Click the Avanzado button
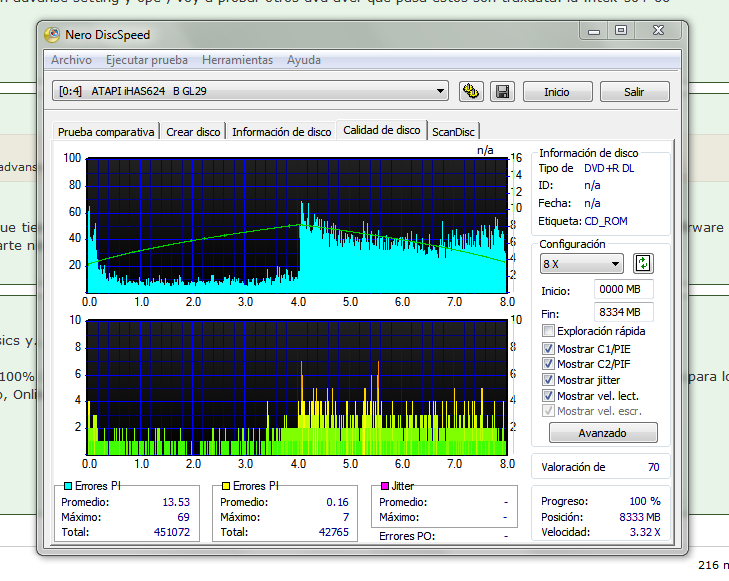The width and height of the screenshot is (729, 581). coord(603,433)
